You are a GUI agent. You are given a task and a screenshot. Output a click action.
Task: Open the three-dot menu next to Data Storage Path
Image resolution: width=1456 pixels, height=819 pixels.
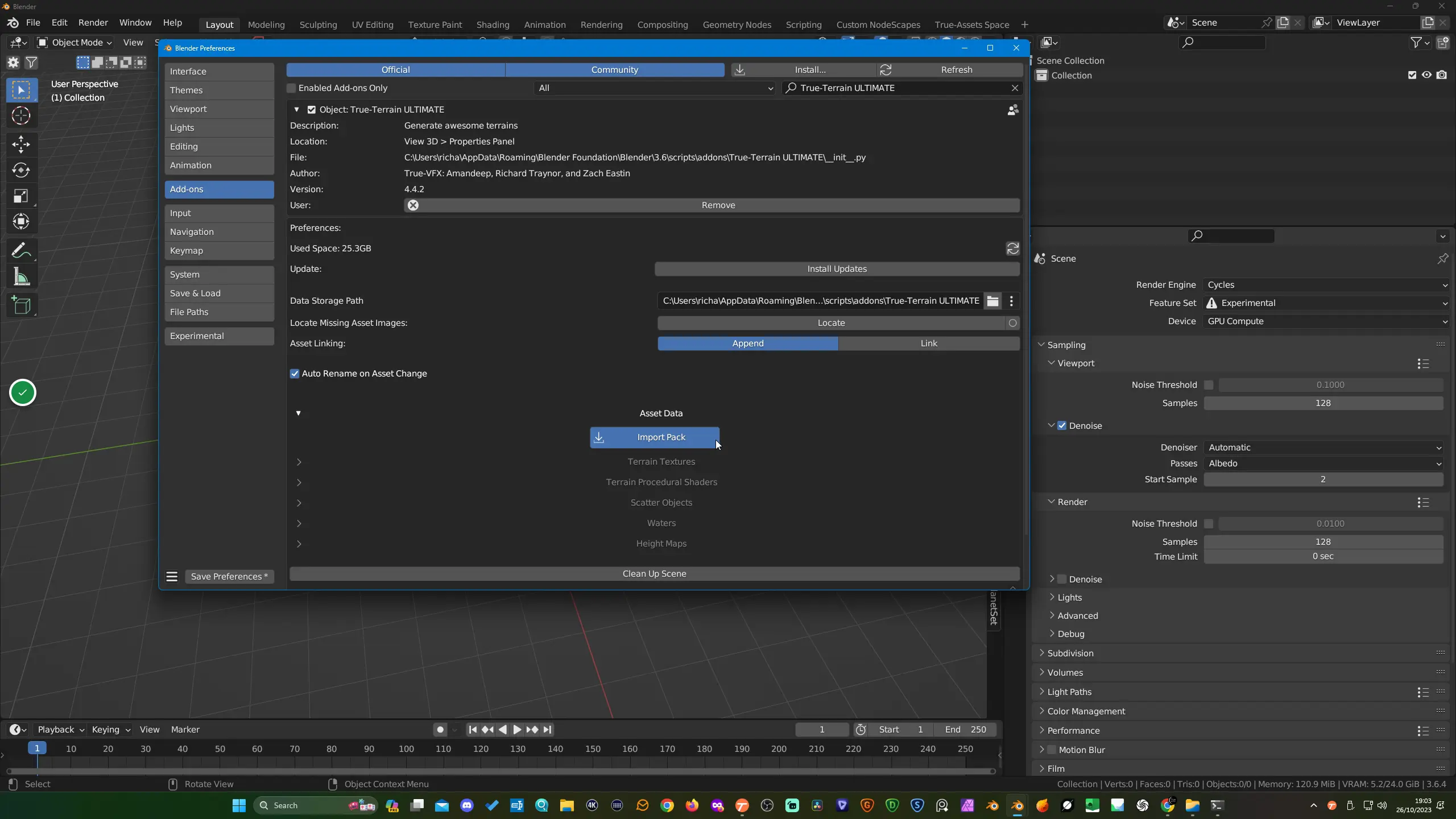(1011, 301)
